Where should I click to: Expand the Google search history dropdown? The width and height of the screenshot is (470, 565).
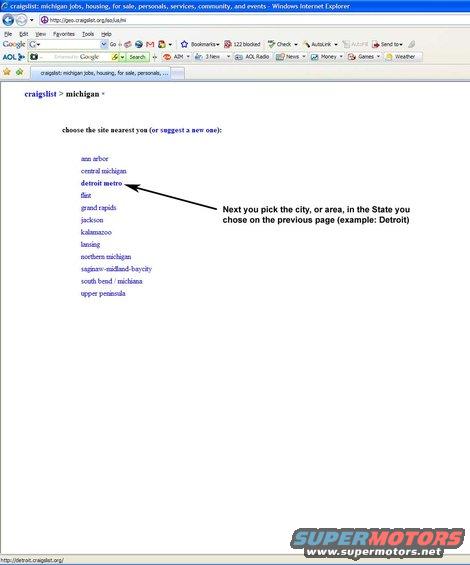104,44
